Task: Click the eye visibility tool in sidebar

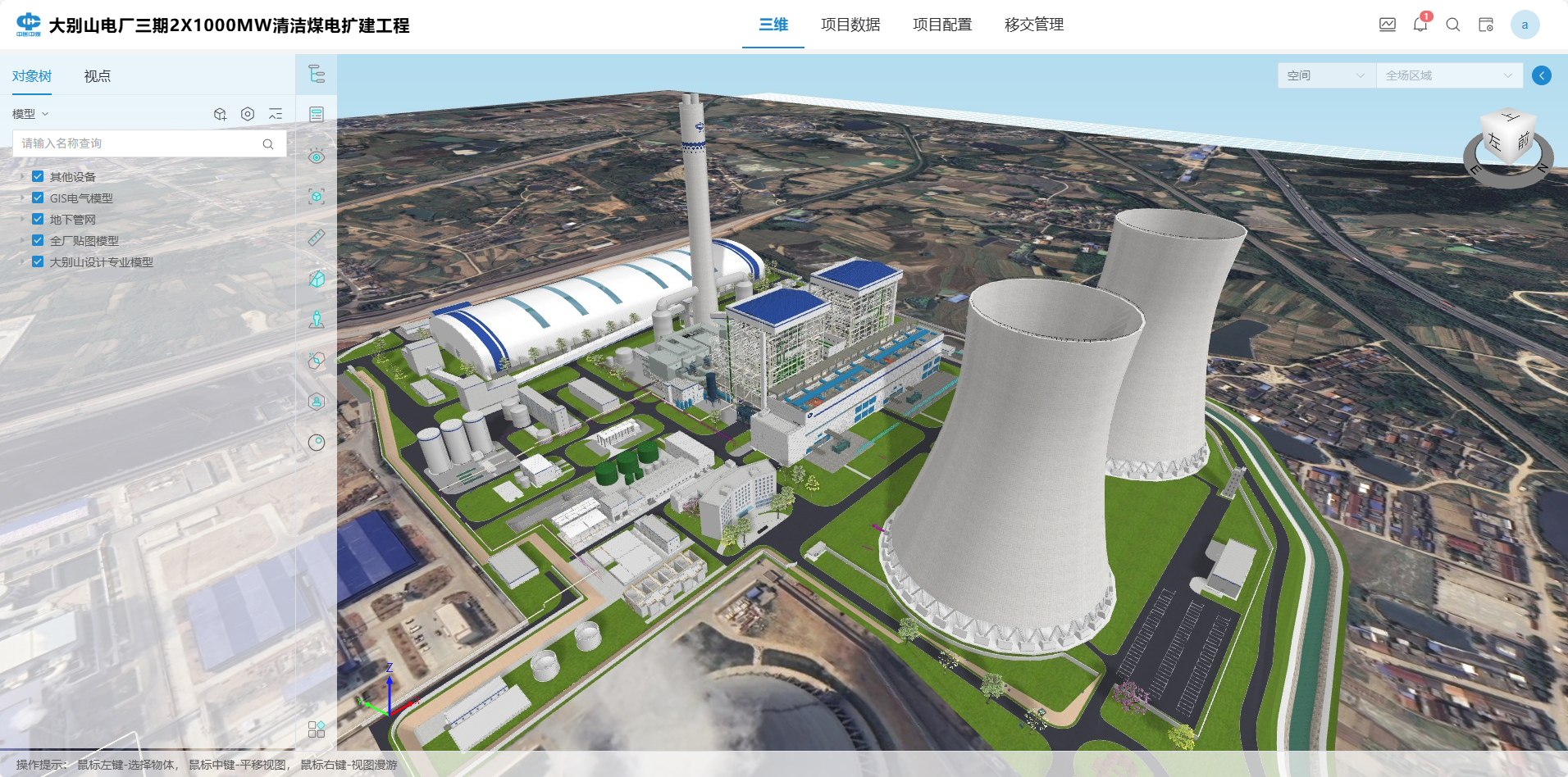Action: pos(317,156)
